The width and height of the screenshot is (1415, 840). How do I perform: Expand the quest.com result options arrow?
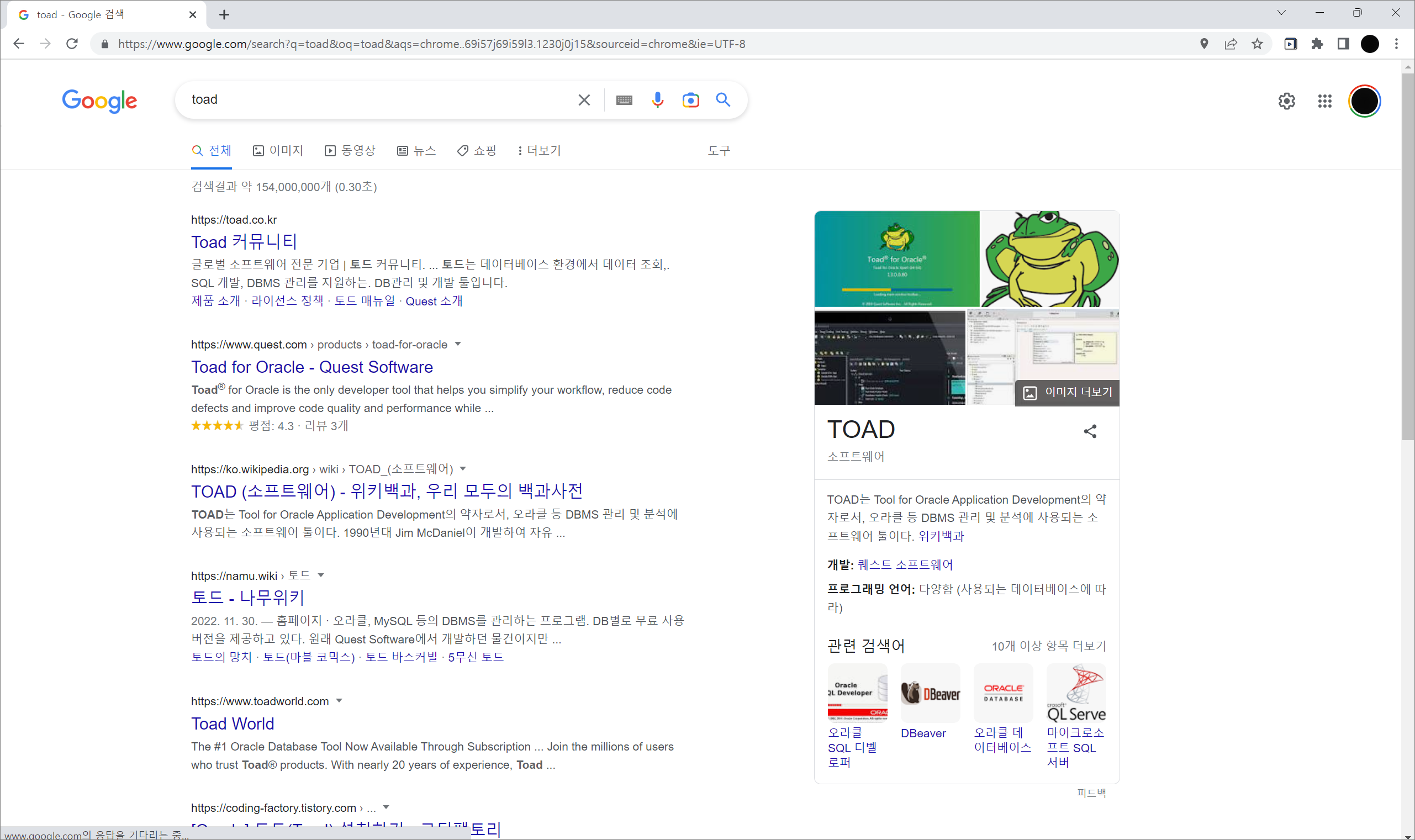pos(458,344)
